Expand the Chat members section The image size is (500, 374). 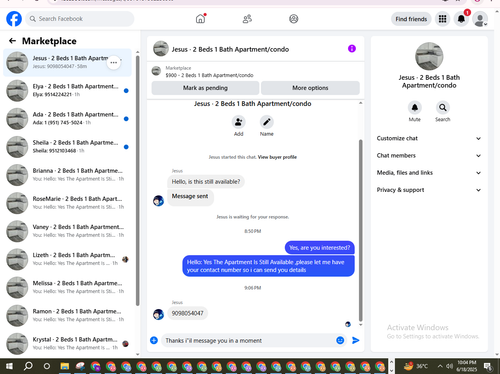pos(429,156)
